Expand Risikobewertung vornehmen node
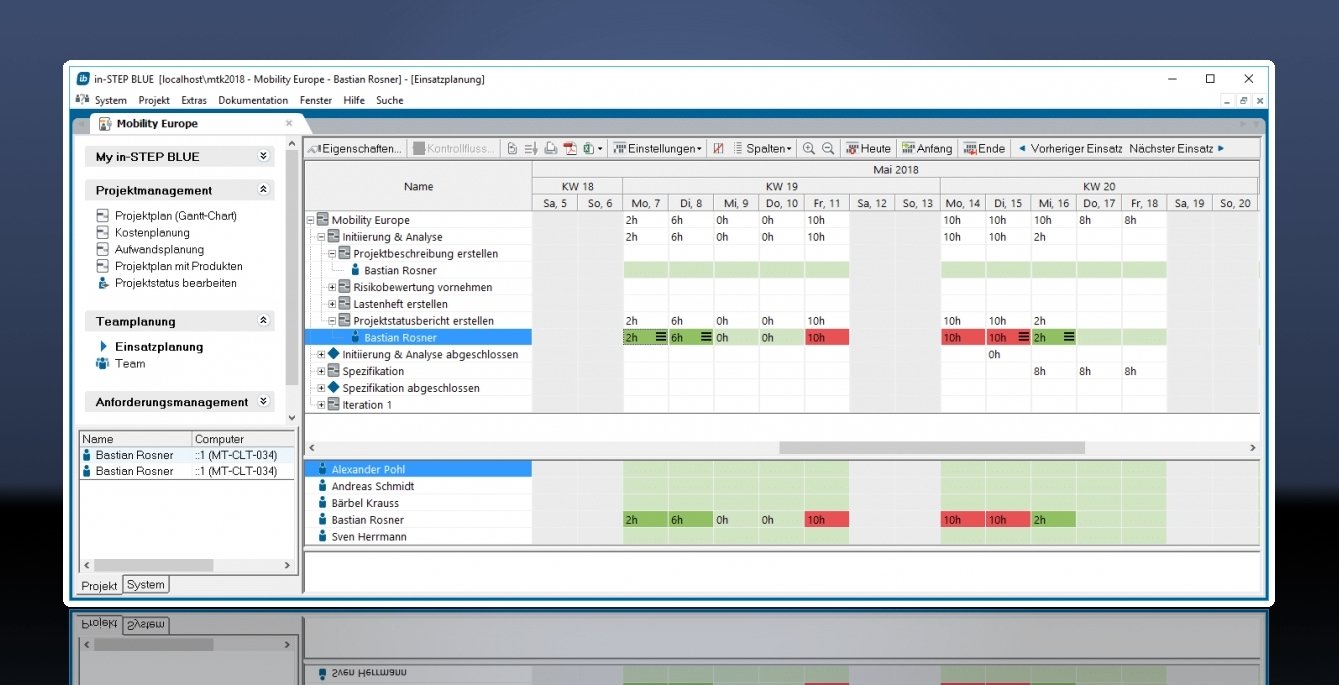 pyautogui.click(x=333, y=287)
